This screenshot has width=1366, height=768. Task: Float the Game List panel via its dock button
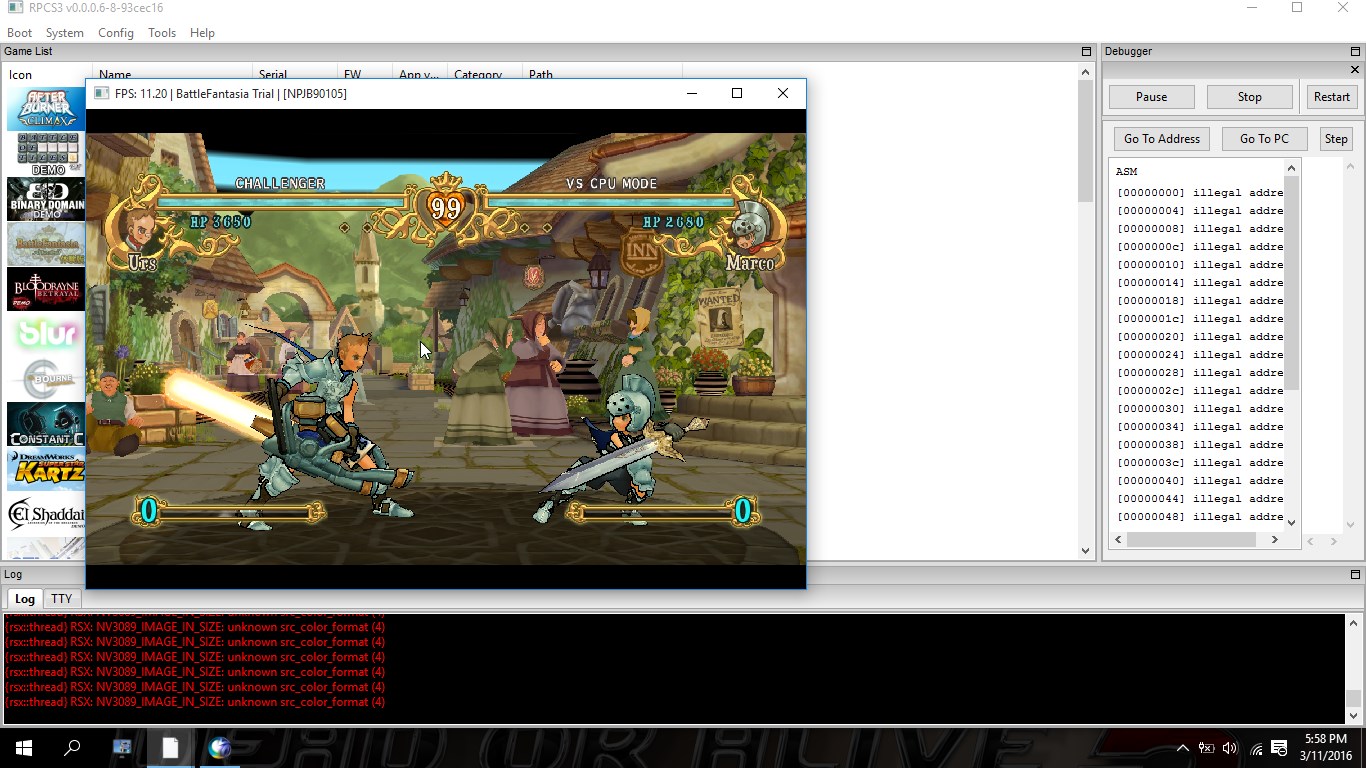[1086, 51]
